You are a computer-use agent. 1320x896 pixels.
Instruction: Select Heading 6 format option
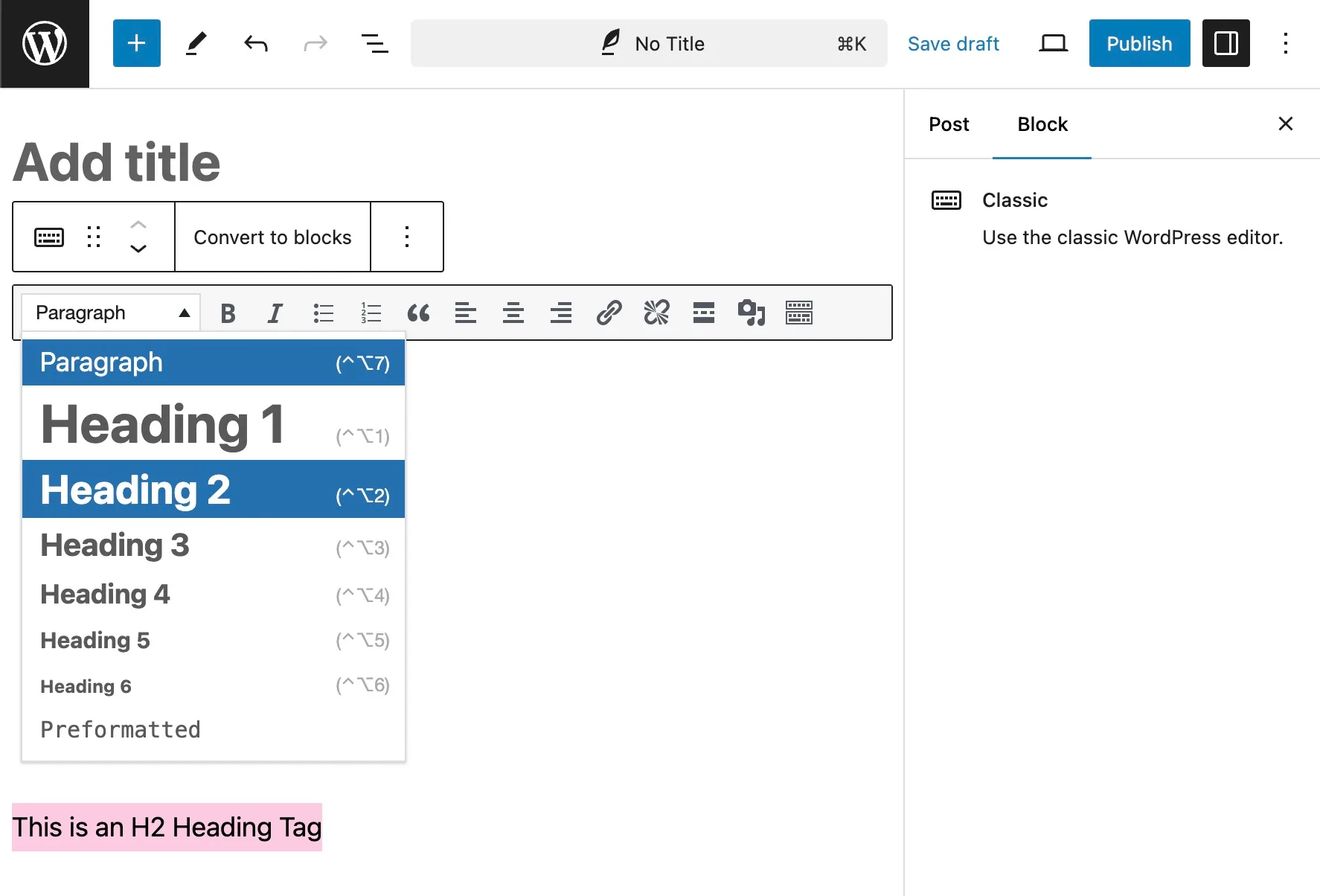tap(214, 685)
